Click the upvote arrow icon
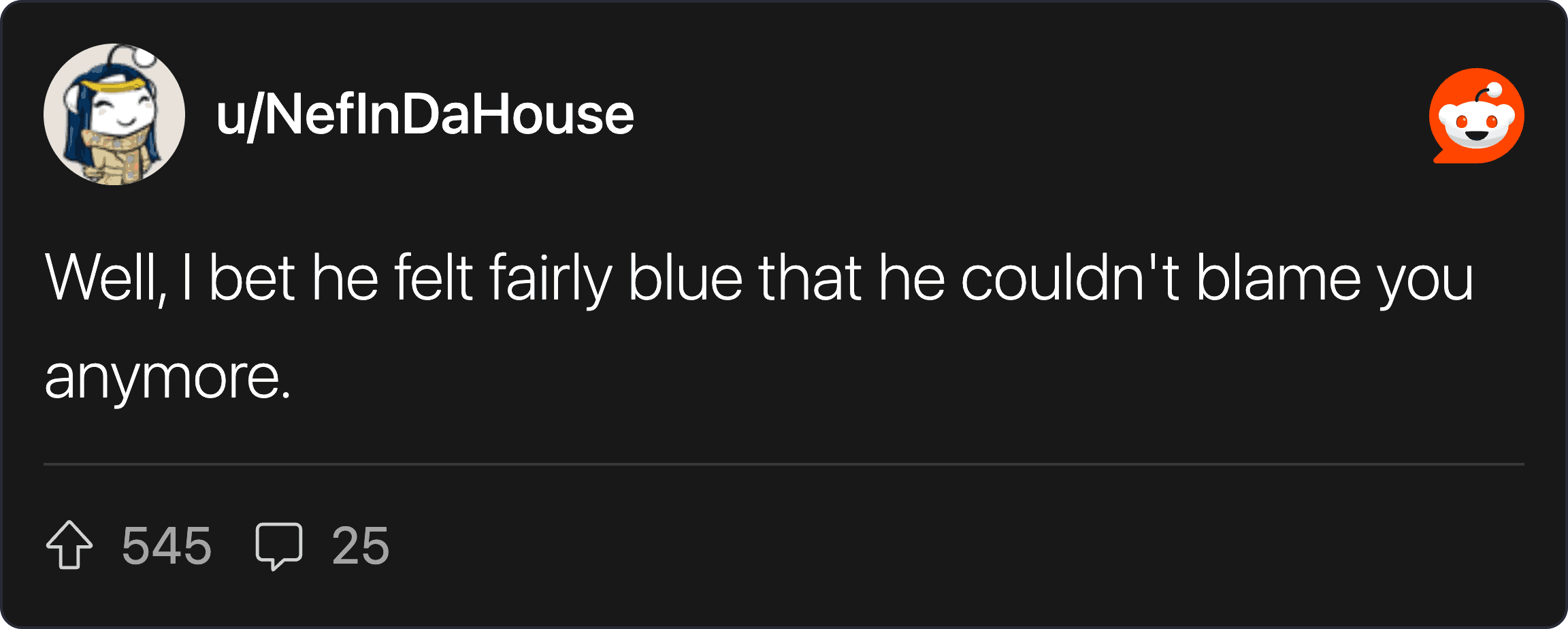 (69, 545)
